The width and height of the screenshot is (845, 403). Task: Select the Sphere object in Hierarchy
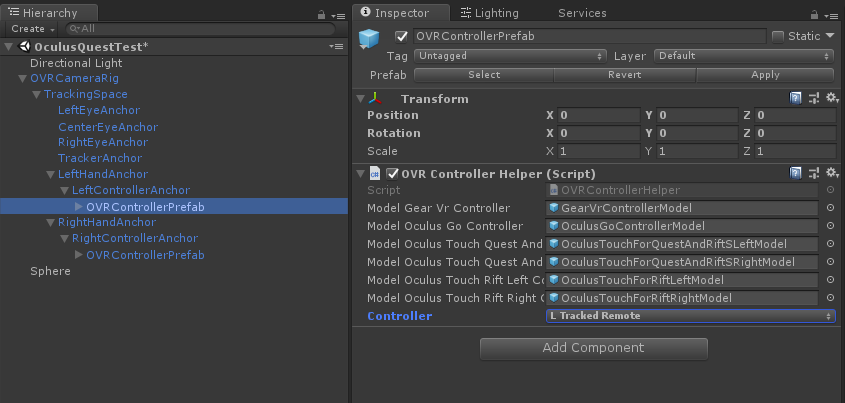pos(50,271)
